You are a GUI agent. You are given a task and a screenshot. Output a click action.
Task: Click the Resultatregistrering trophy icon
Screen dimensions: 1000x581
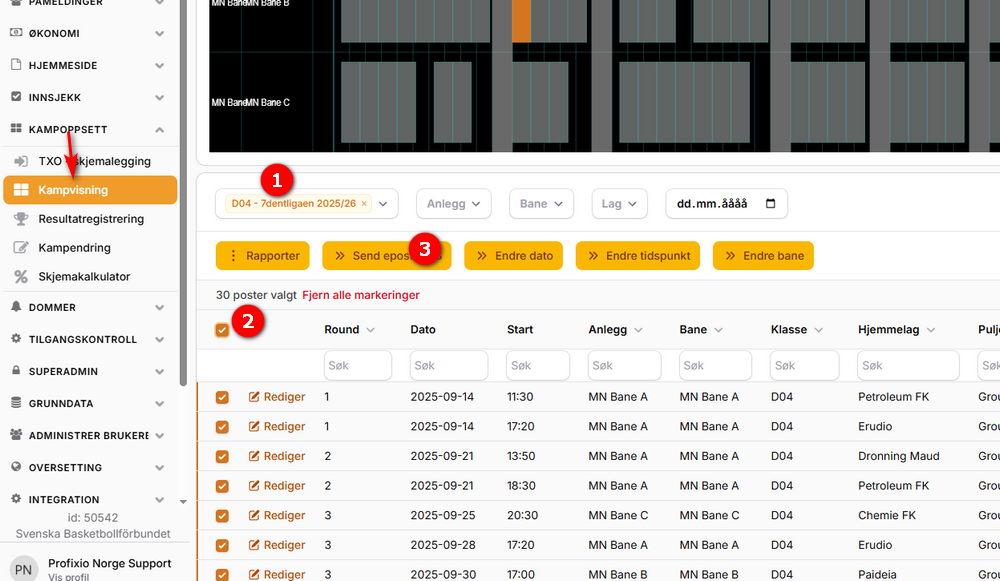click(x=21, y=219)
